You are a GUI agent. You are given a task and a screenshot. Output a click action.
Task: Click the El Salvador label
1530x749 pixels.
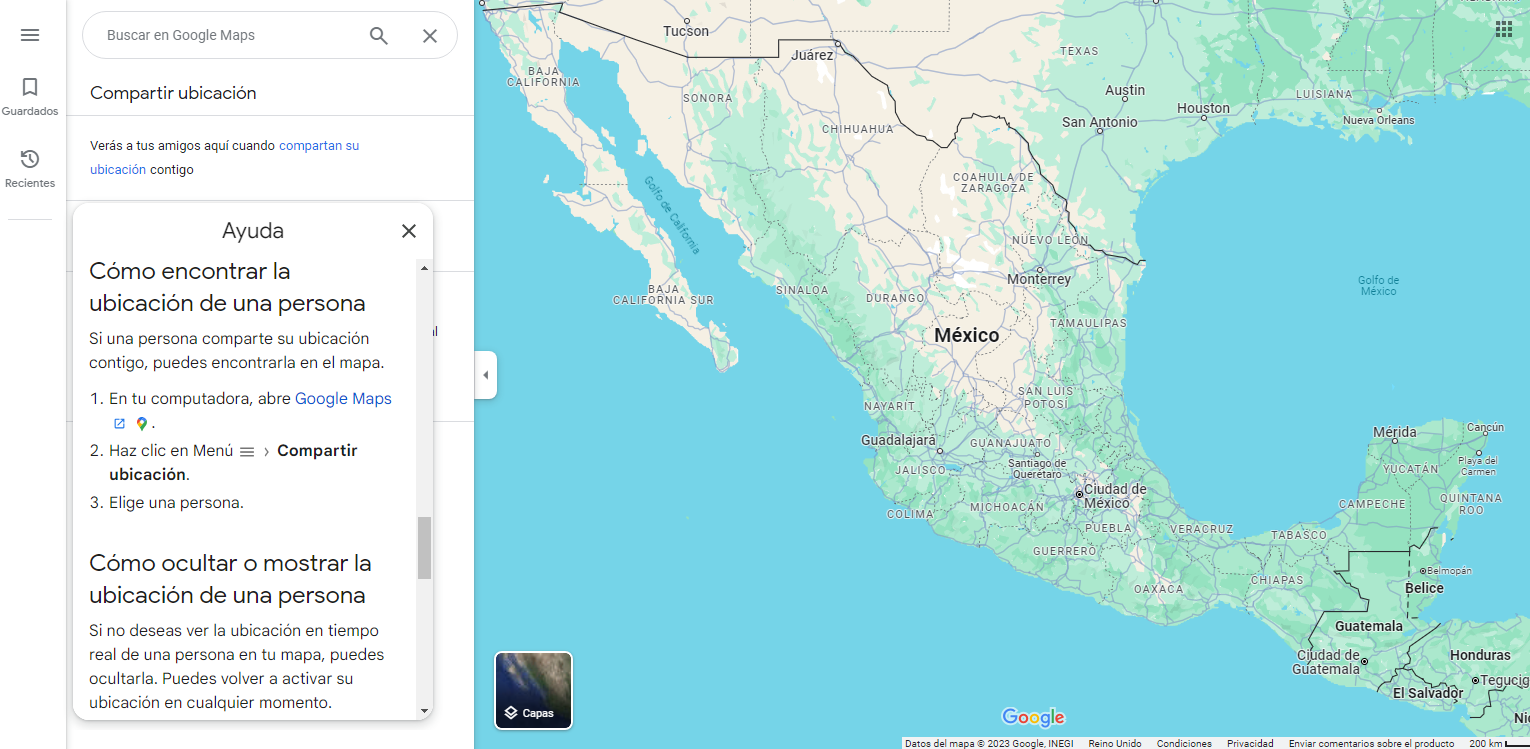pos(1428,693)
